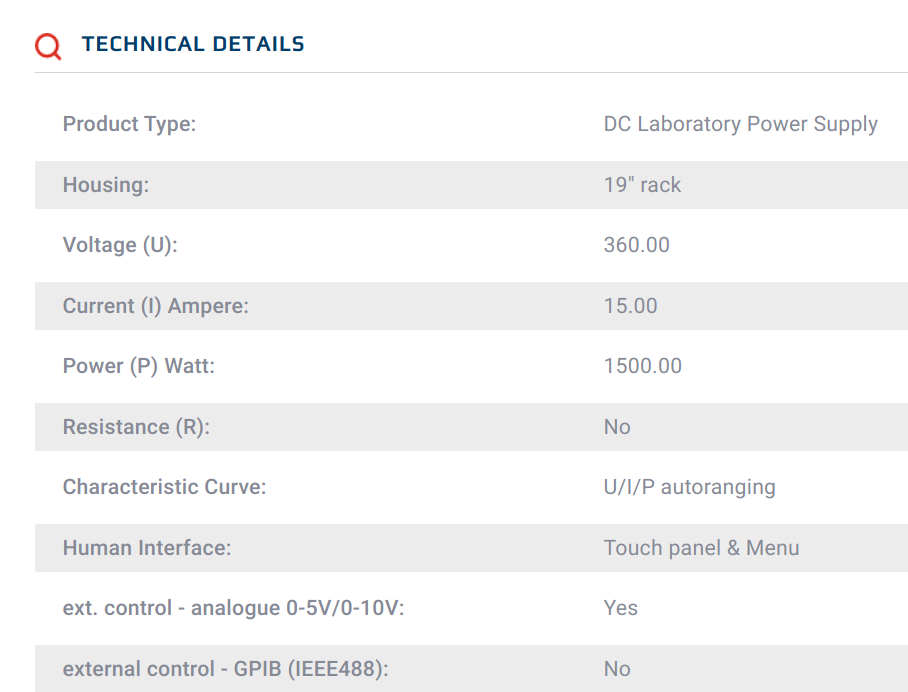Screen dimensions: 908x692
Task: Click the red magnifier icon beside Technical Details
Action: click(48, 46)
